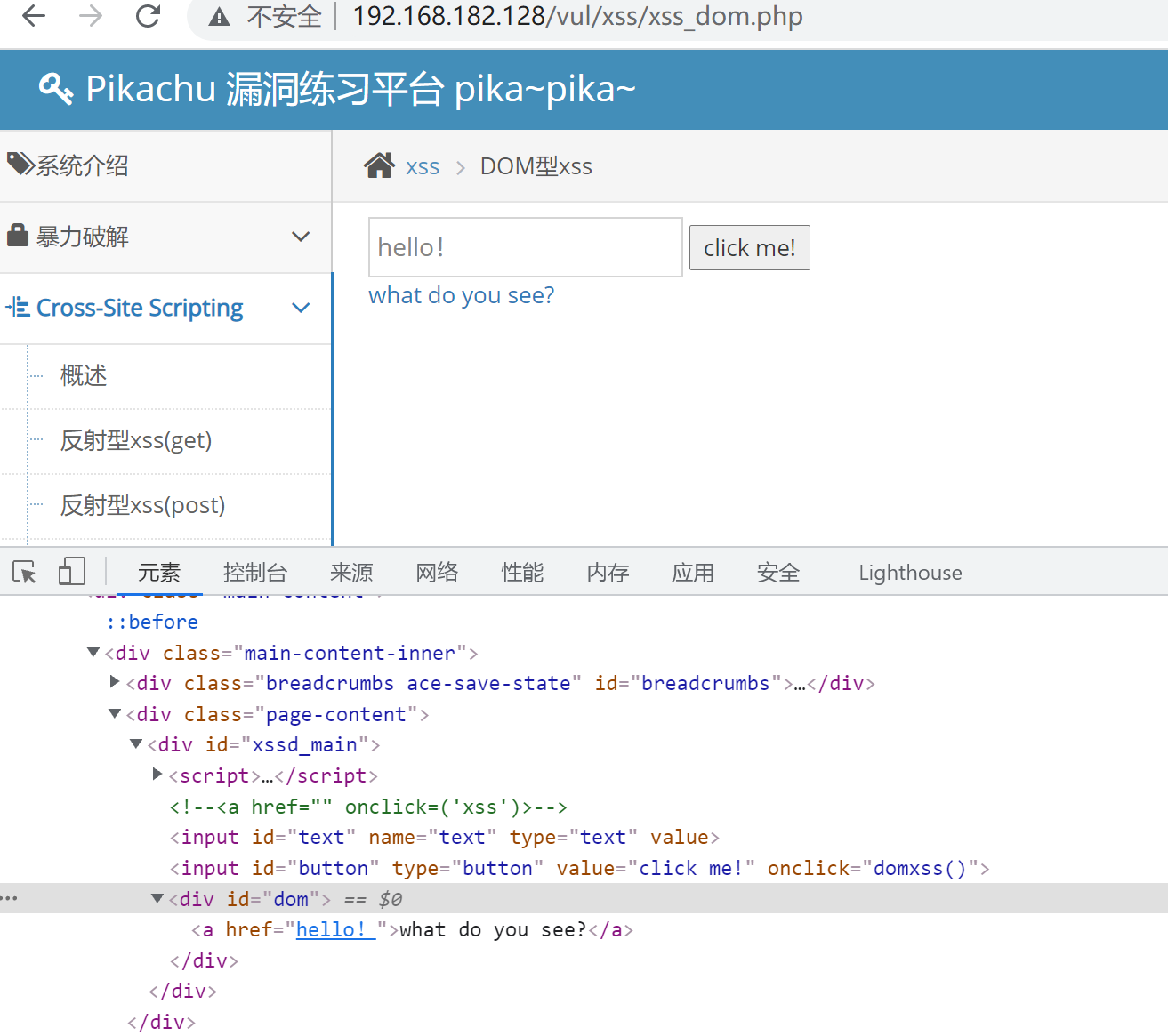Select the HTML comment node with onclick xss
1168x1036 pixels.
pos(368,807)
